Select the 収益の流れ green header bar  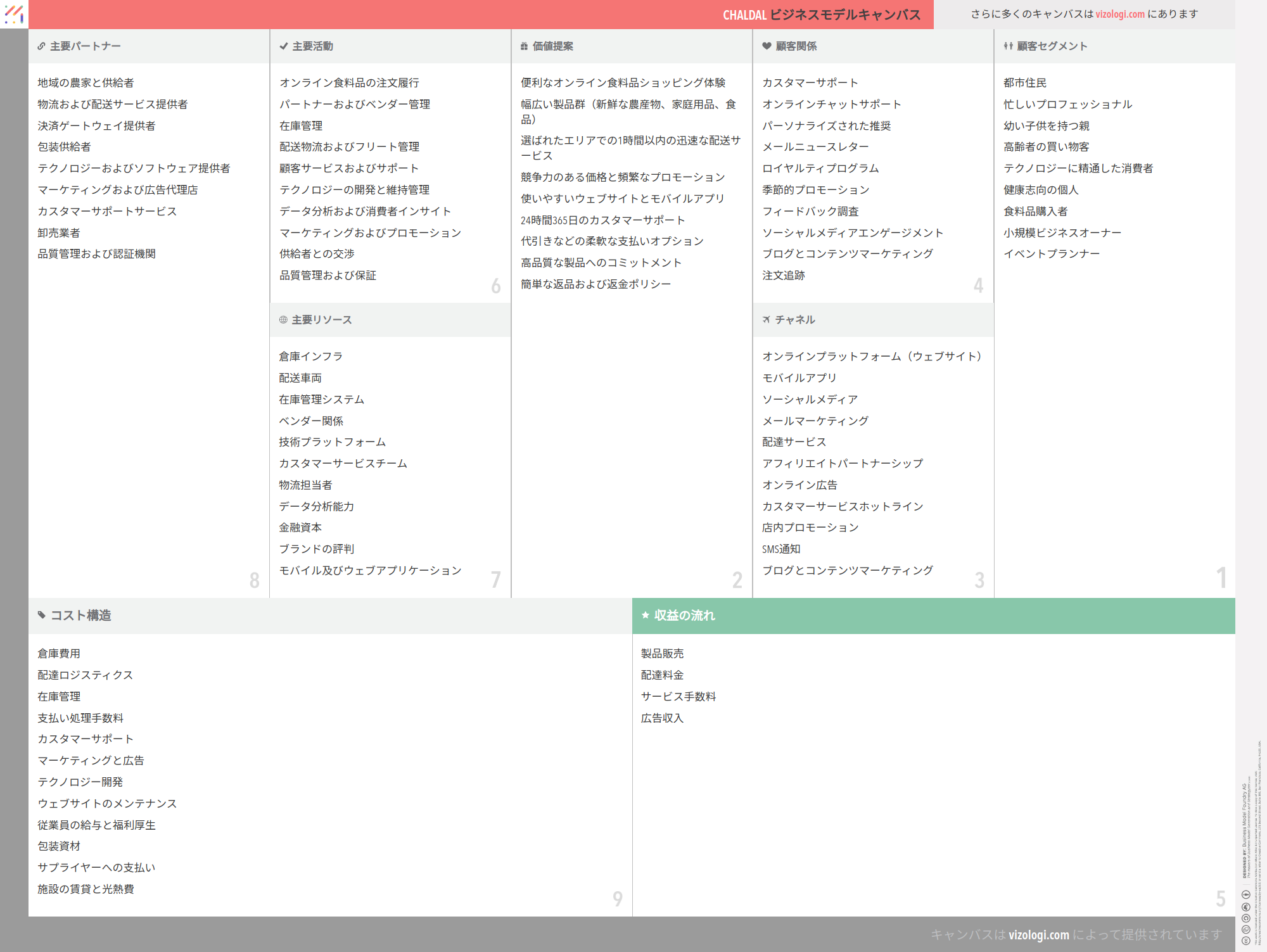click(933, 616)
